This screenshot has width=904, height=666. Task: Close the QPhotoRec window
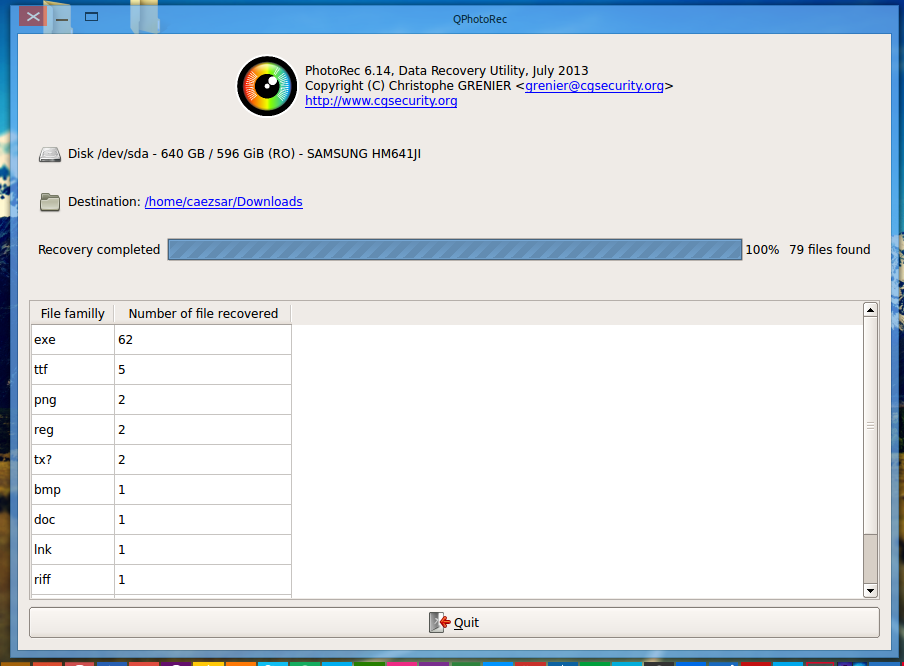point(33,16)
